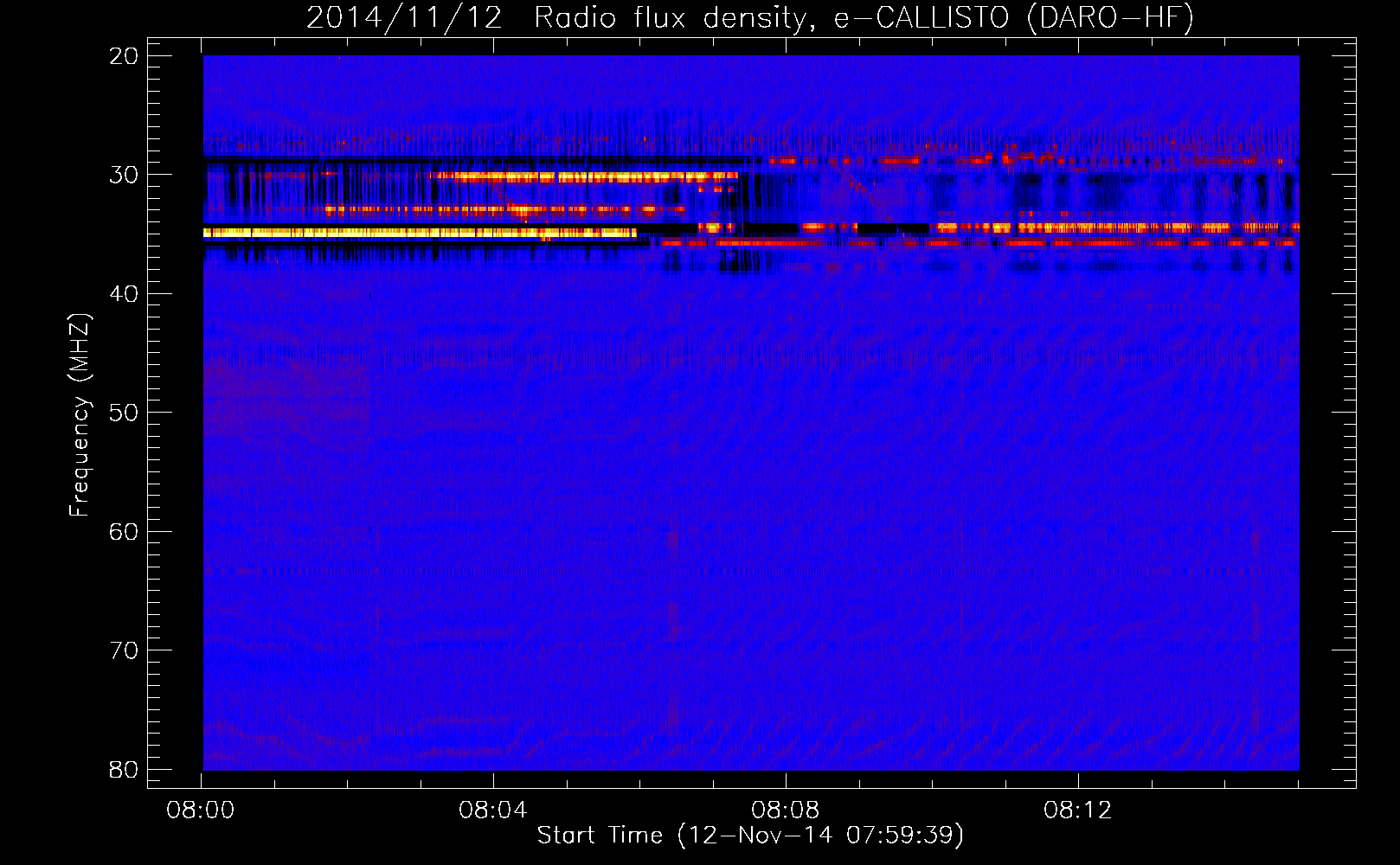
Task: Select the 40 MHz frequency tick label
Action: [125, 294]
